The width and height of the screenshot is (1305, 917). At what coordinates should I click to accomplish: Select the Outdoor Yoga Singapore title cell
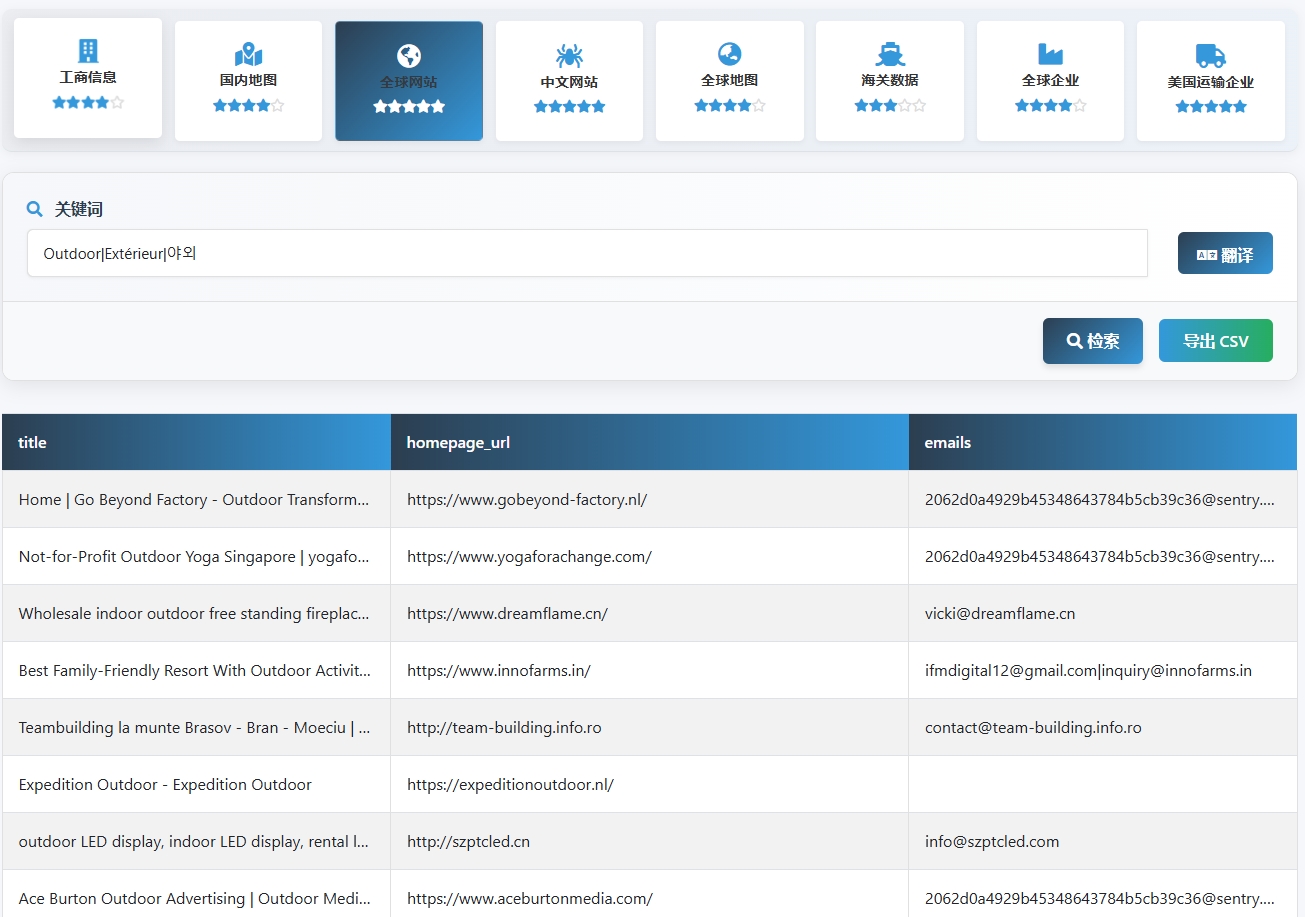[196, 556]
